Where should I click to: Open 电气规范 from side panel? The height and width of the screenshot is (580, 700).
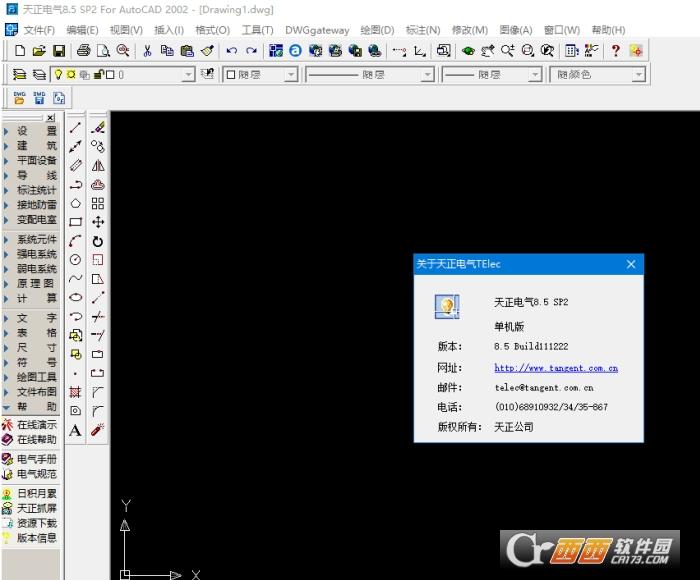click(30, 474)
